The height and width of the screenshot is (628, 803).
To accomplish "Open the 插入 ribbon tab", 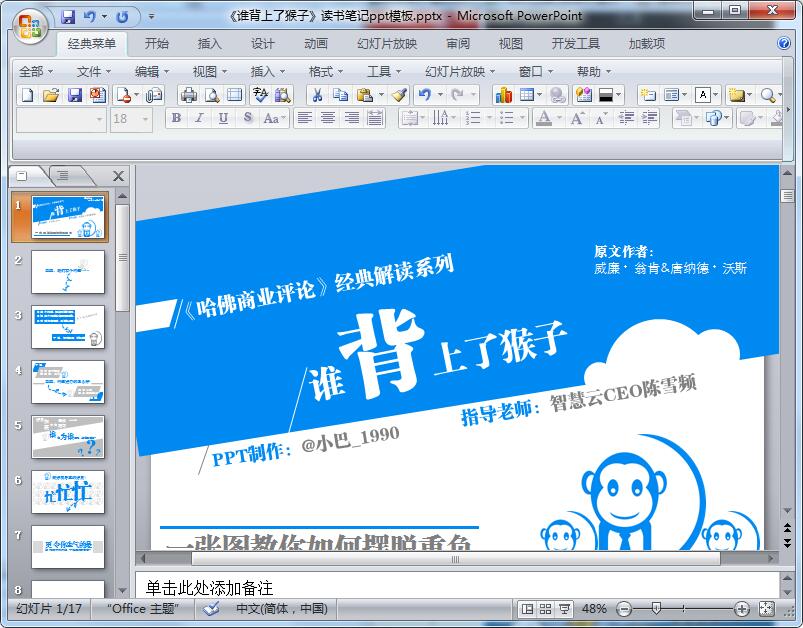I will pos(209,44).
